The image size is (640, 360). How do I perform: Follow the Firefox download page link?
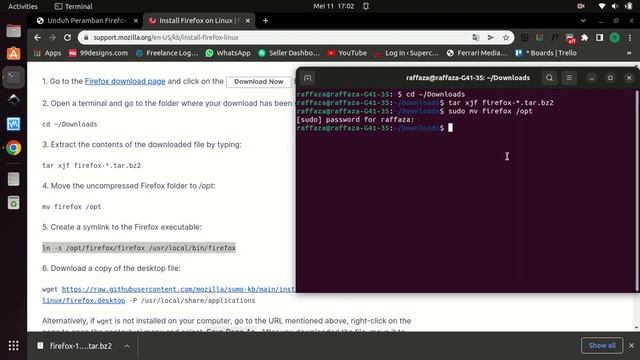(125, 81)
